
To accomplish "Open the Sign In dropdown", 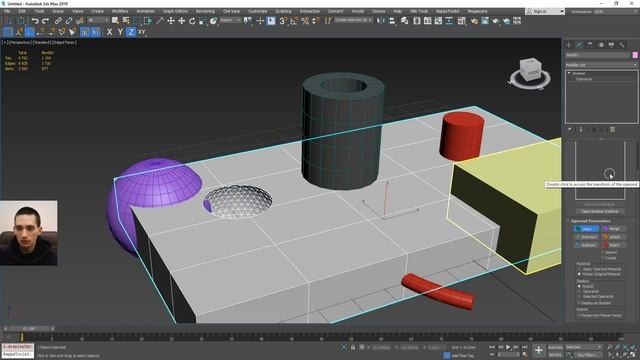I will click(545, 11).
